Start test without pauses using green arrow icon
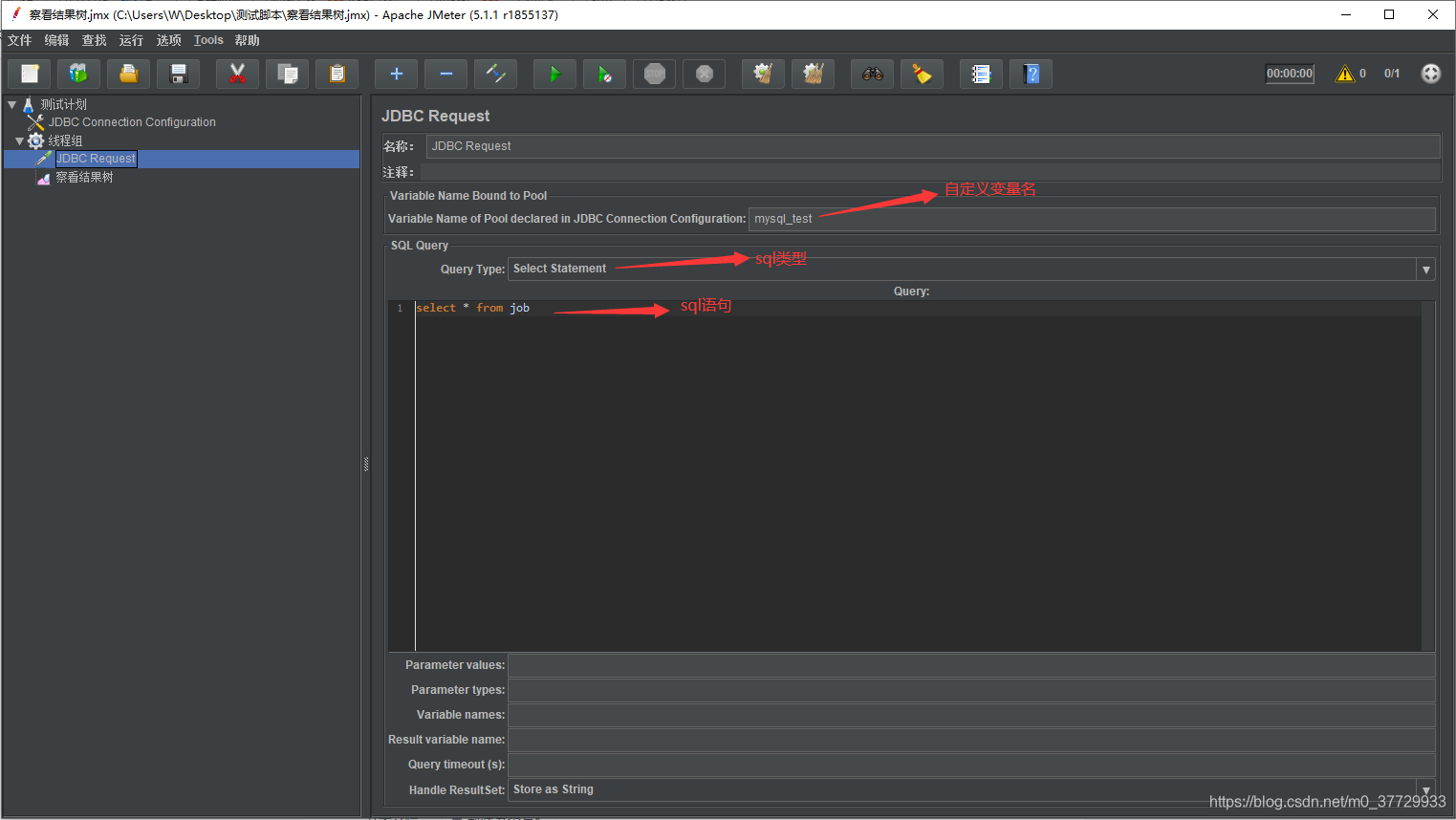The image size is (1456, 820). [x=604, y=73]
